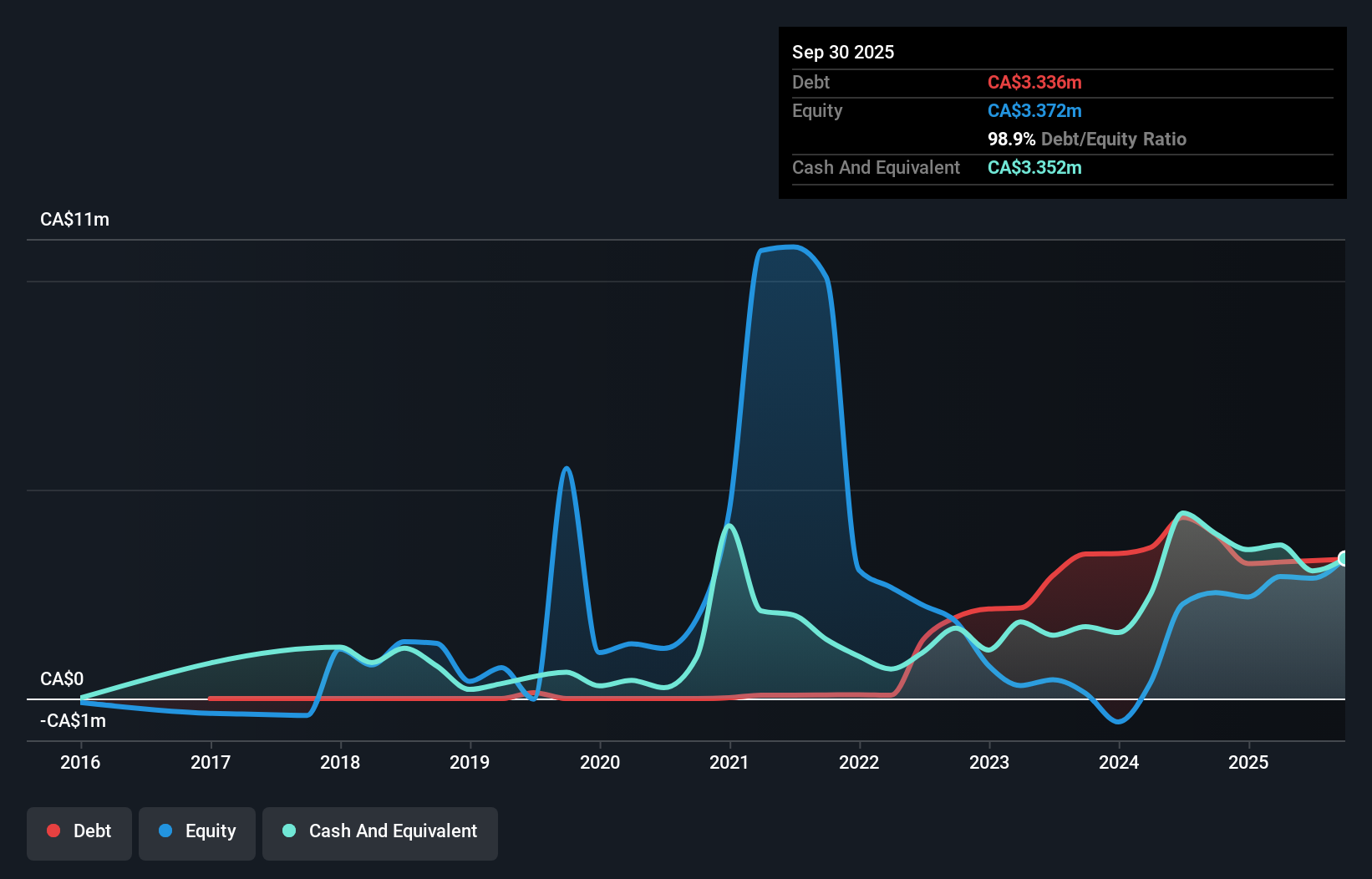The width and height of the screenshot is (1372, 879).
Task: Toggle the Cash And Equivalent series visibility
Action: [379, 831]
